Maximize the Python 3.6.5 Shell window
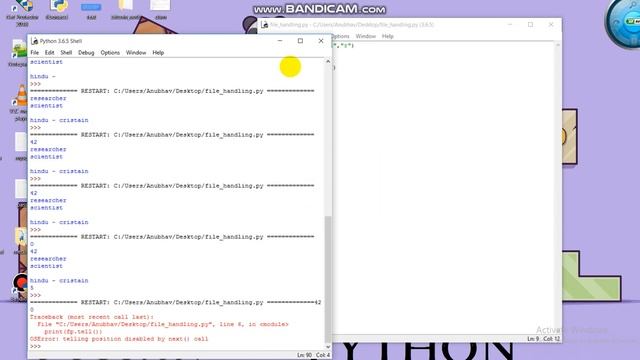This screenshot has width=640, height=360. tap(300, 41)
